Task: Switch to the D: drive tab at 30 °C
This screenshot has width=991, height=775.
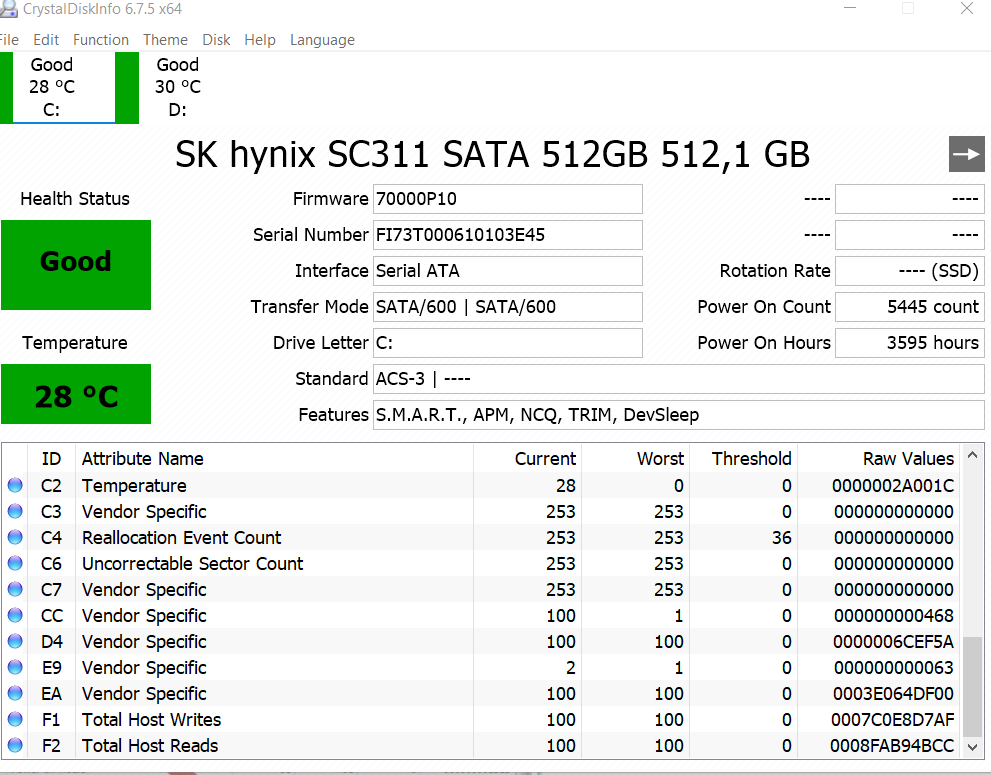Action: [x=178, y=87]
